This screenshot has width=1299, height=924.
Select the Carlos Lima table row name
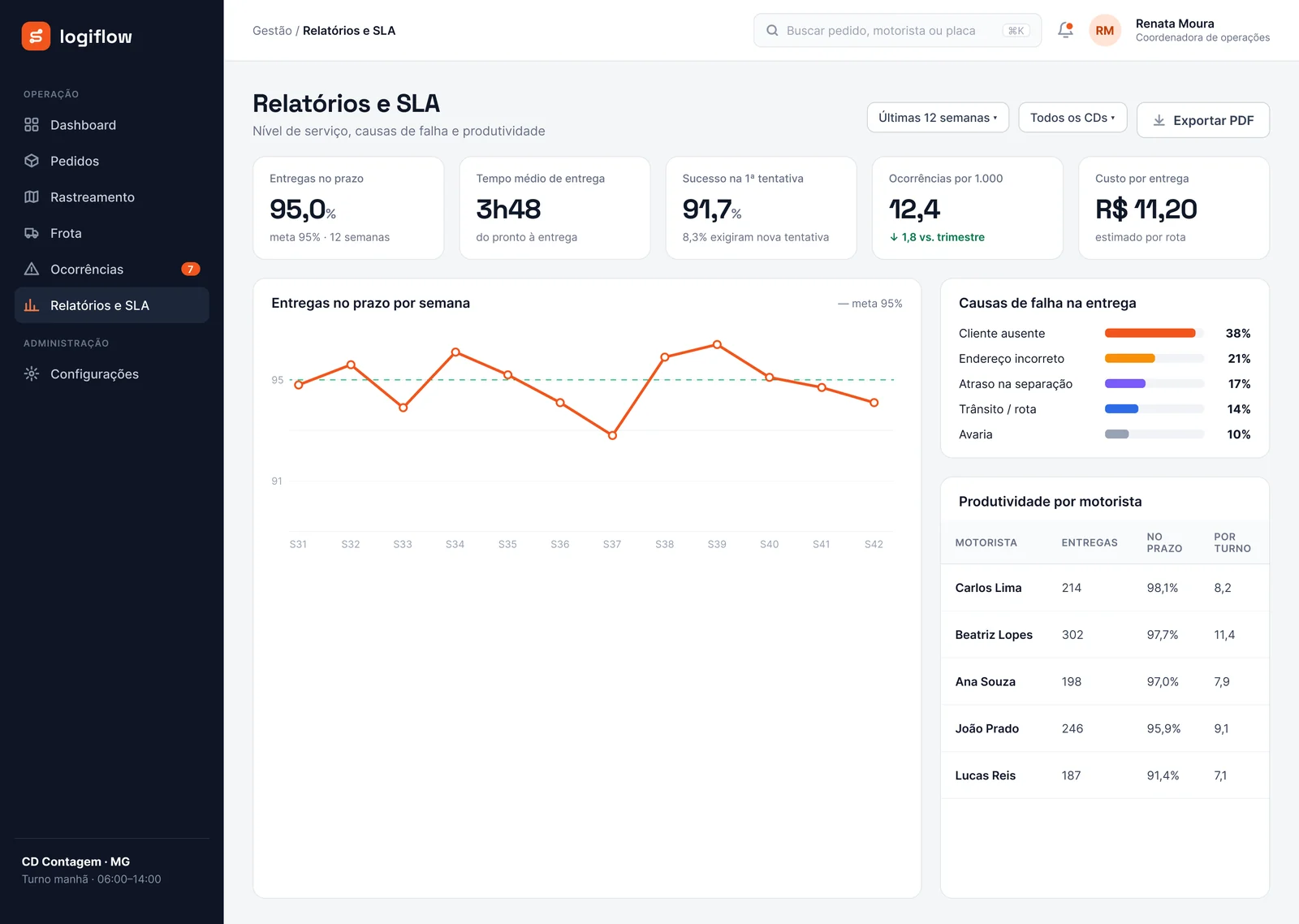[988, 588]
